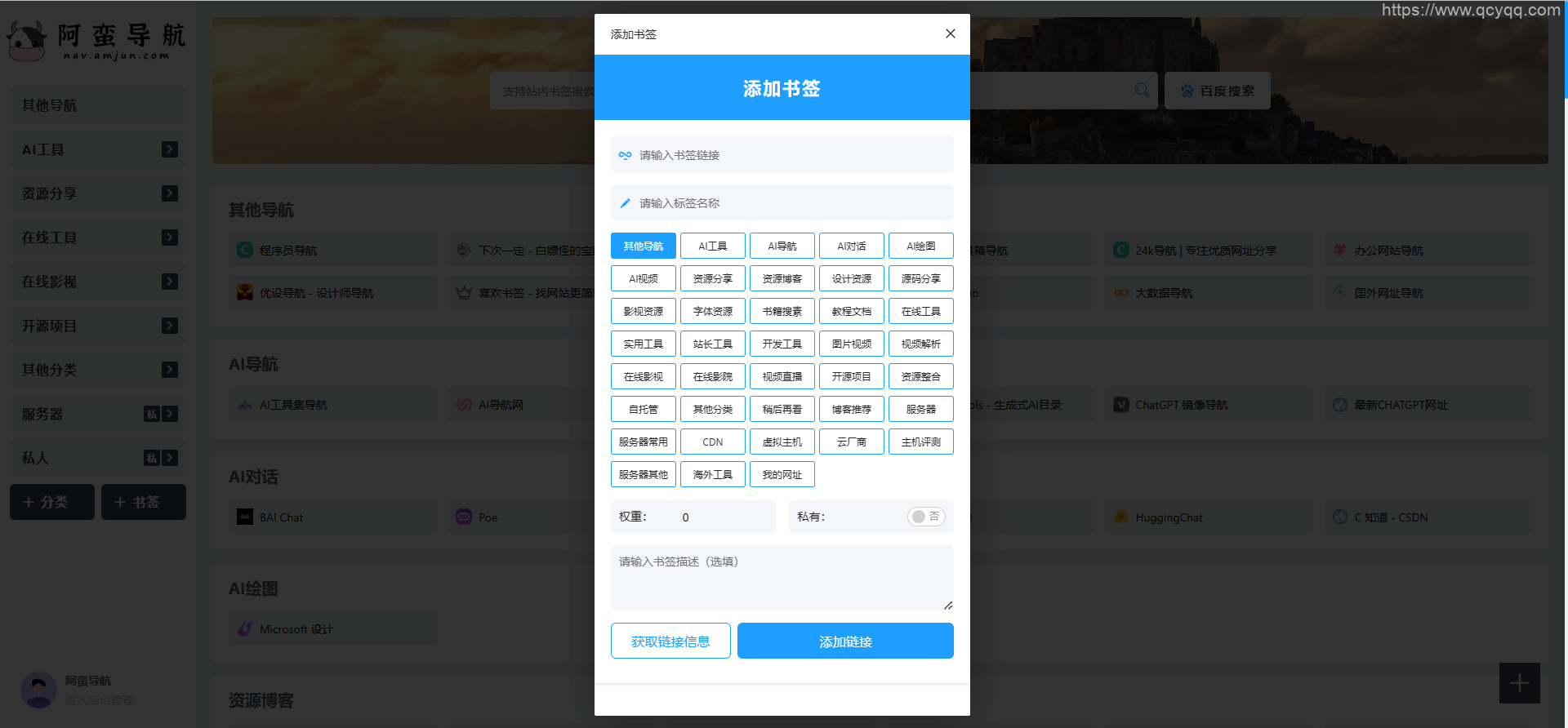Select the AI工具 category tag
1568x728 pixels.
coord(712,246)
